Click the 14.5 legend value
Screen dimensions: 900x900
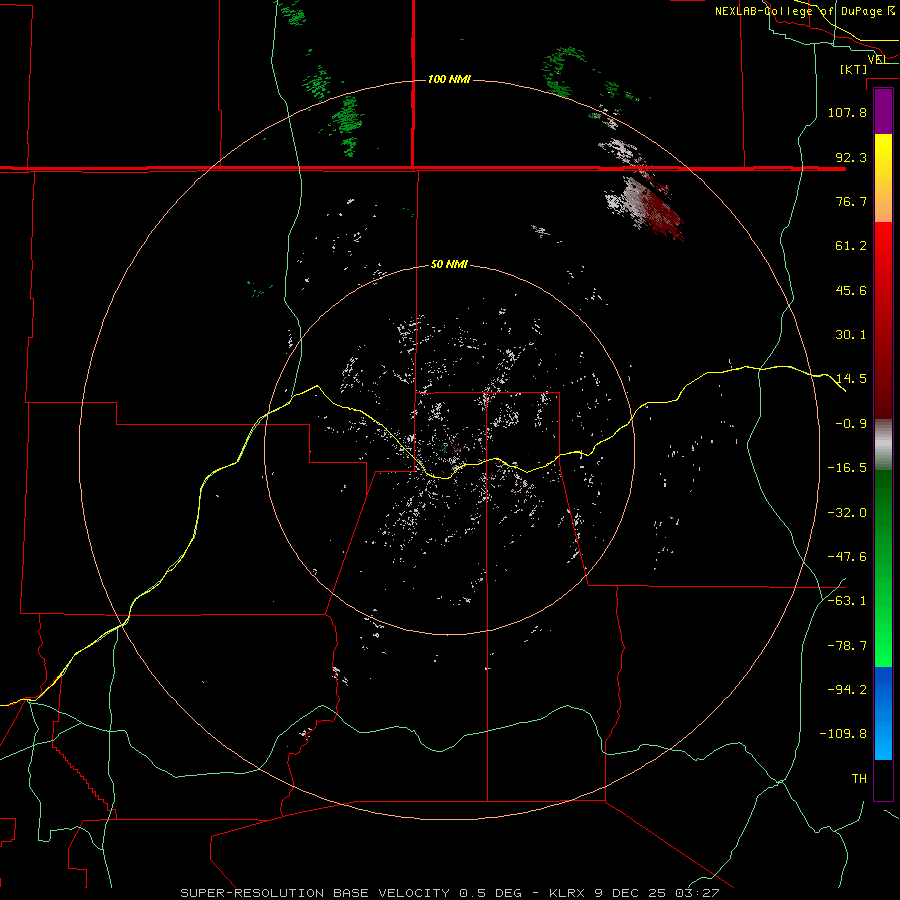pyautogui.click(x=851, y=379)
